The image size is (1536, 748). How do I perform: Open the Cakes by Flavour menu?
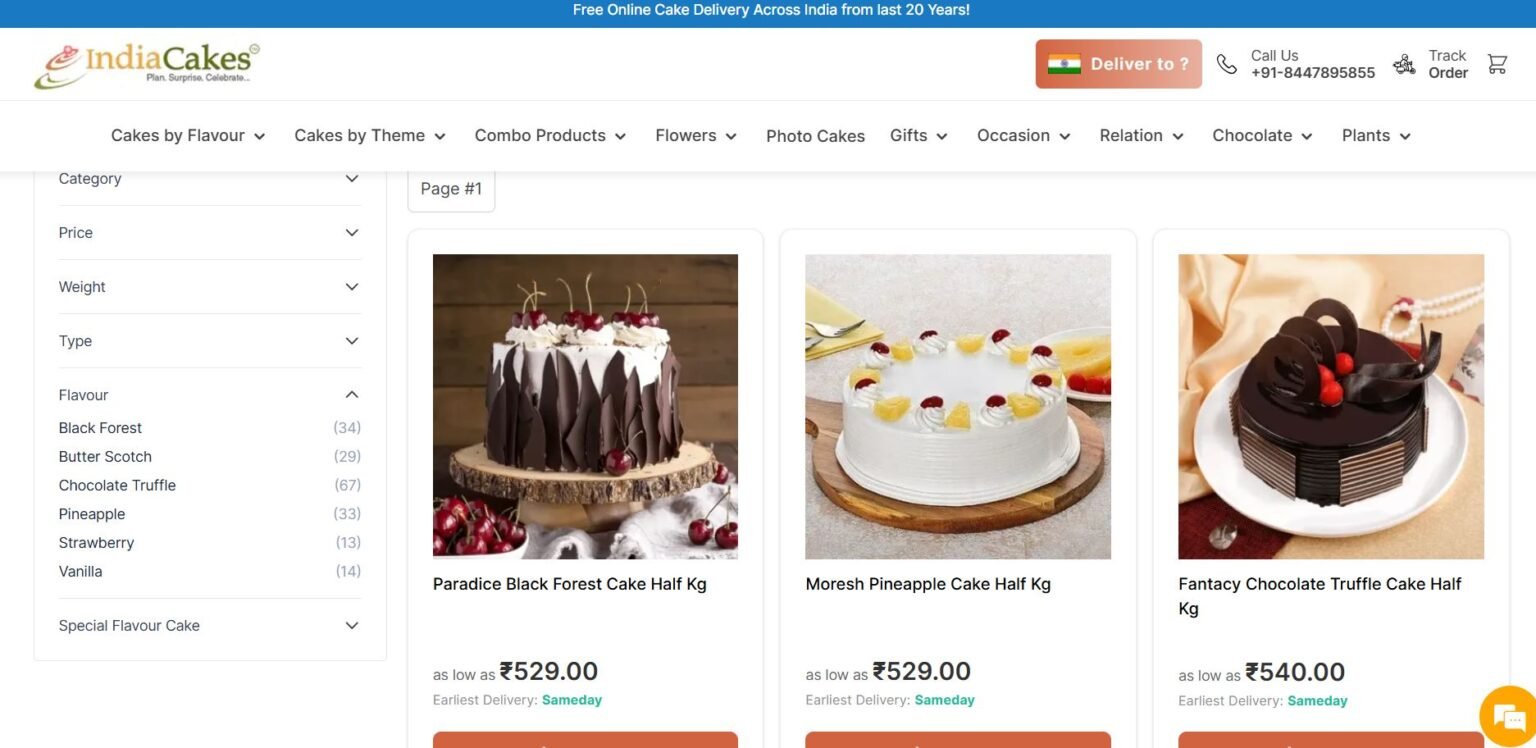tap(188, 136)
